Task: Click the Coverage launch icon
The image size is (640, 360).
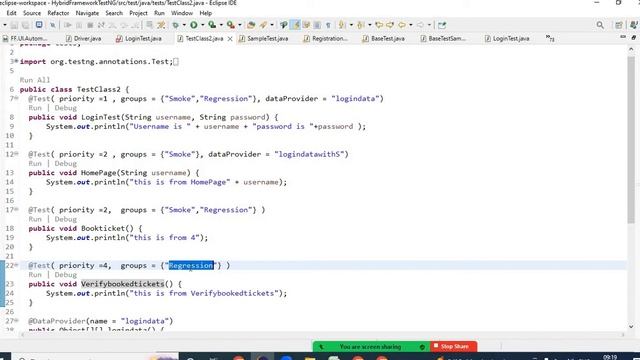Action: click(x=212, y=25)
